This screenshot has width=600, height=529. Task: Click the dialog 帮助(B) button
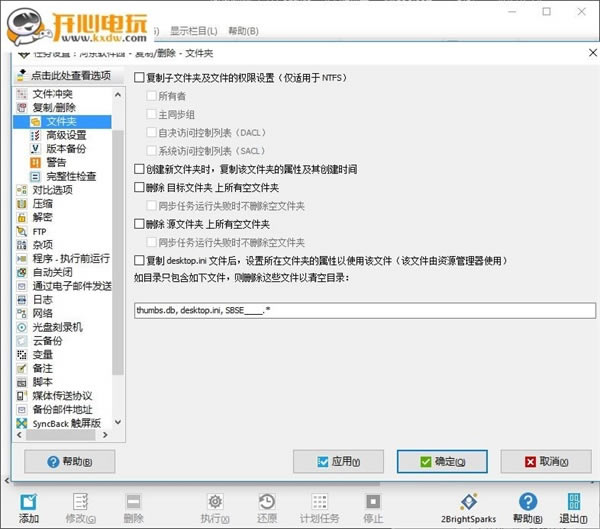70,462
